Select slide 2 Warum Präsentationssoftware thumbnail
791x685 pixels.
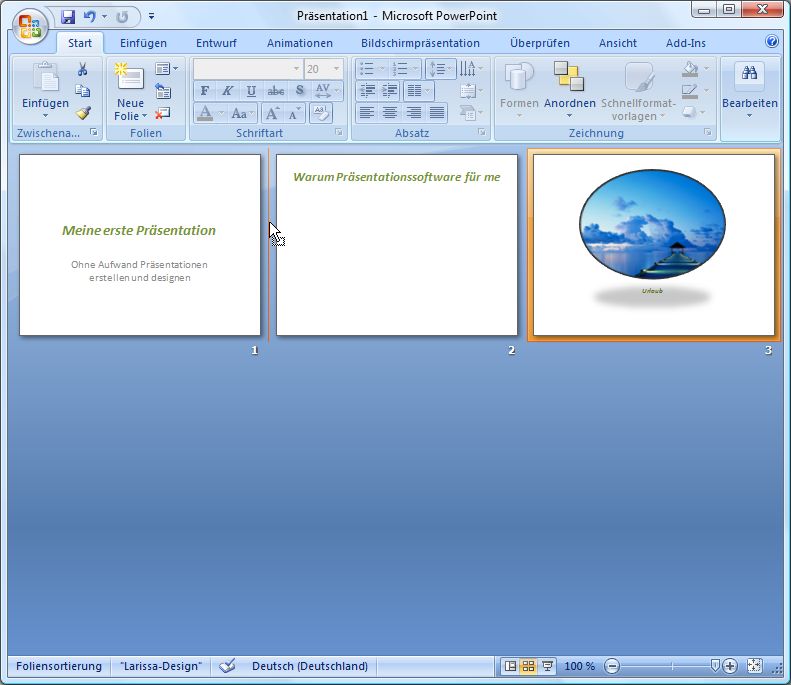[397, 245]
